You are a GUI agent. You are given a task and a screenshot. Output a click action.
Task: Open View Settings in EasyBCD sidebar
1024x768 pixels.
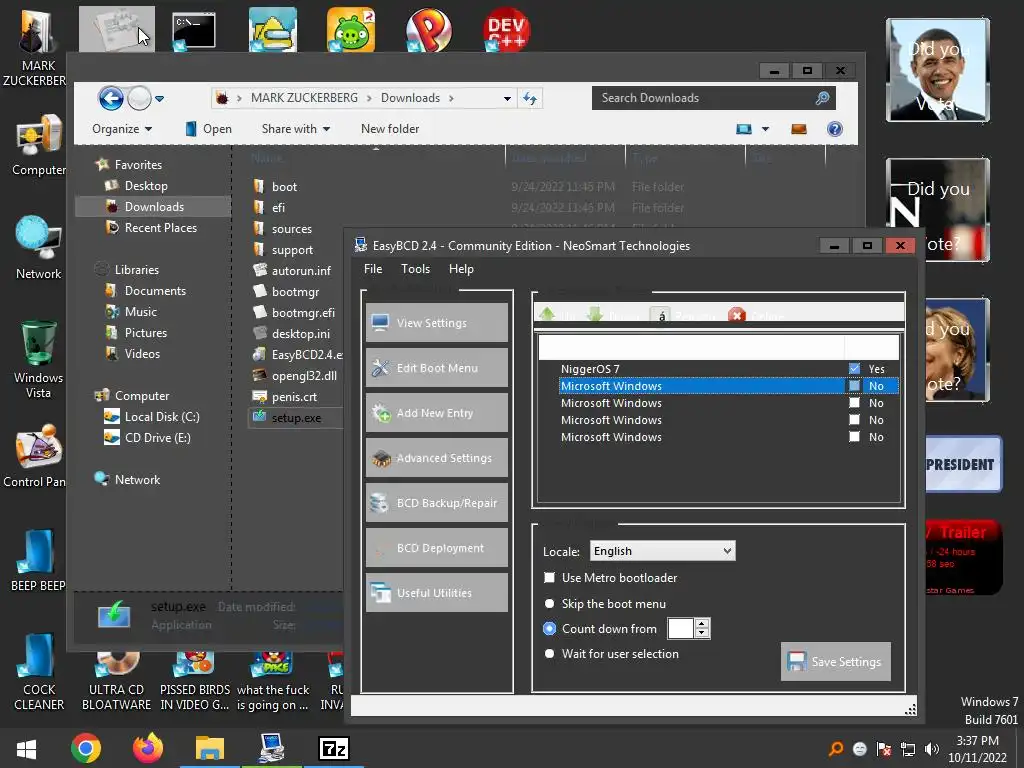point(436,323)
